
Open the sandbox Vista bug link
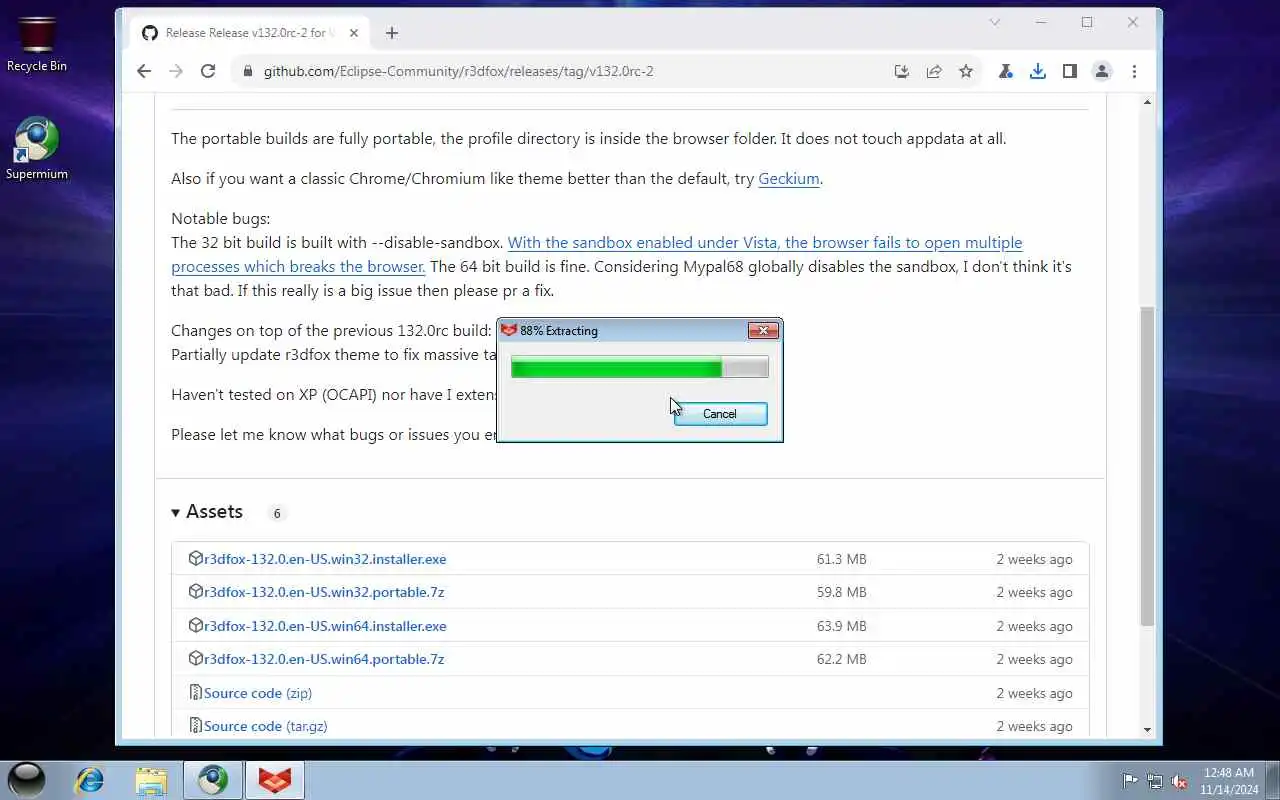[x=597, y=255]
